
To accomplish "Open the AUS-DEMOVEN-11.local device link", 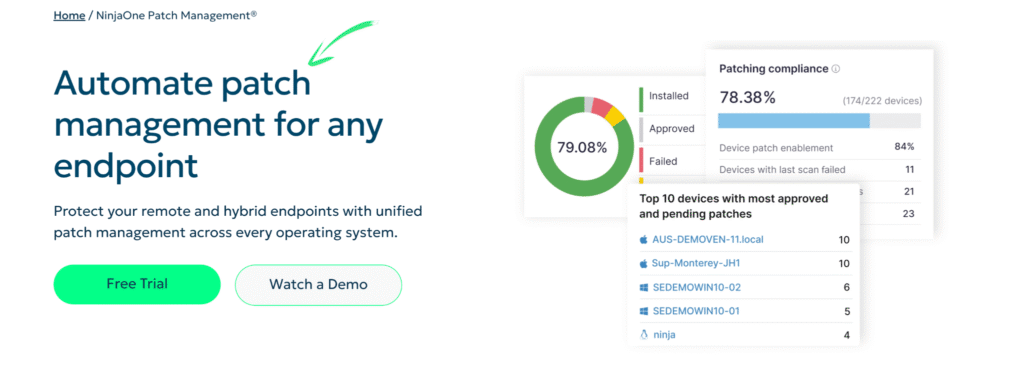I will [x=708, y=240].
